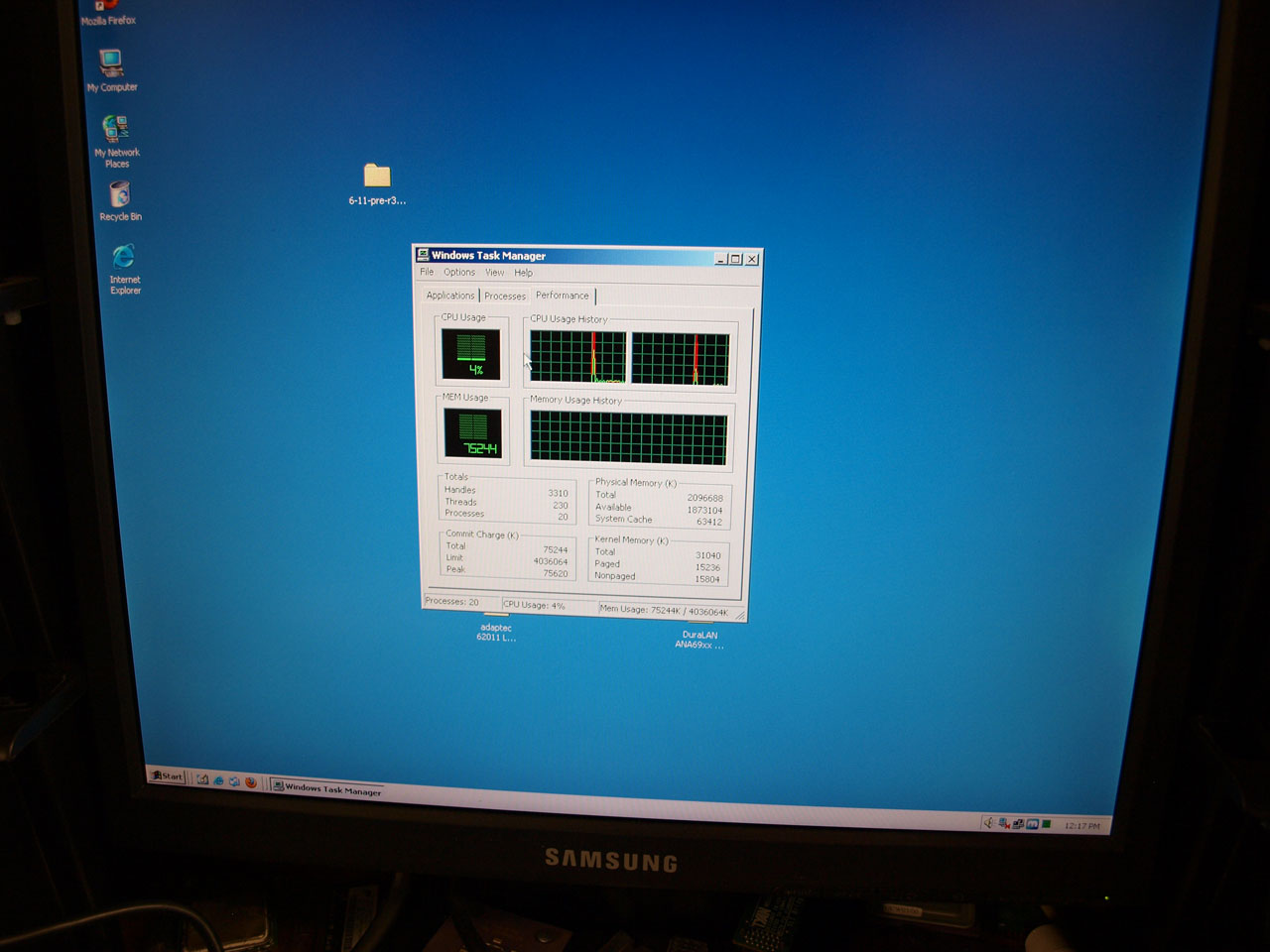
Task: Click the 'Processes: 20' status bar entry
Action: coord(460,602)
